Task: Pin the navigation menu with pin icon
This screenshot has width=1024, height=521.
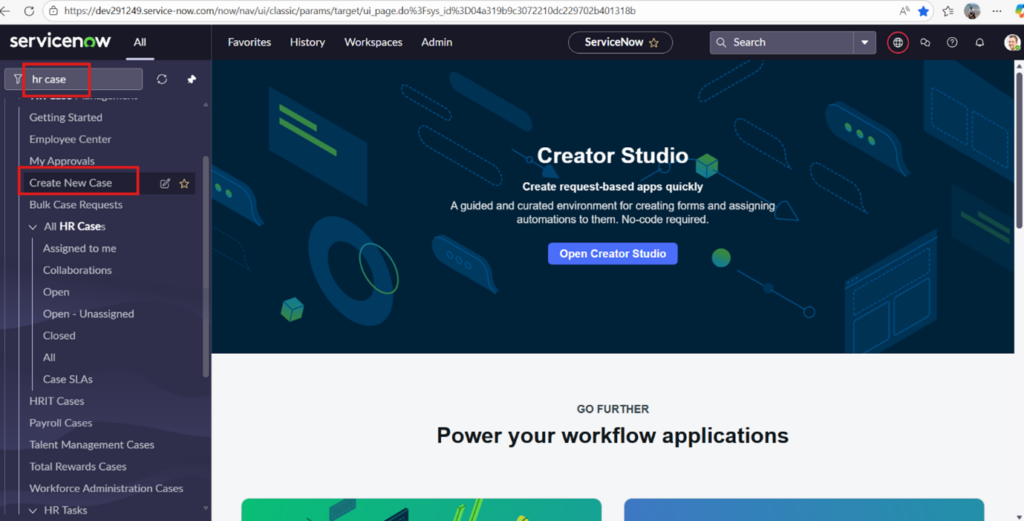Action: pyautogui.click(x=192, y=79)
